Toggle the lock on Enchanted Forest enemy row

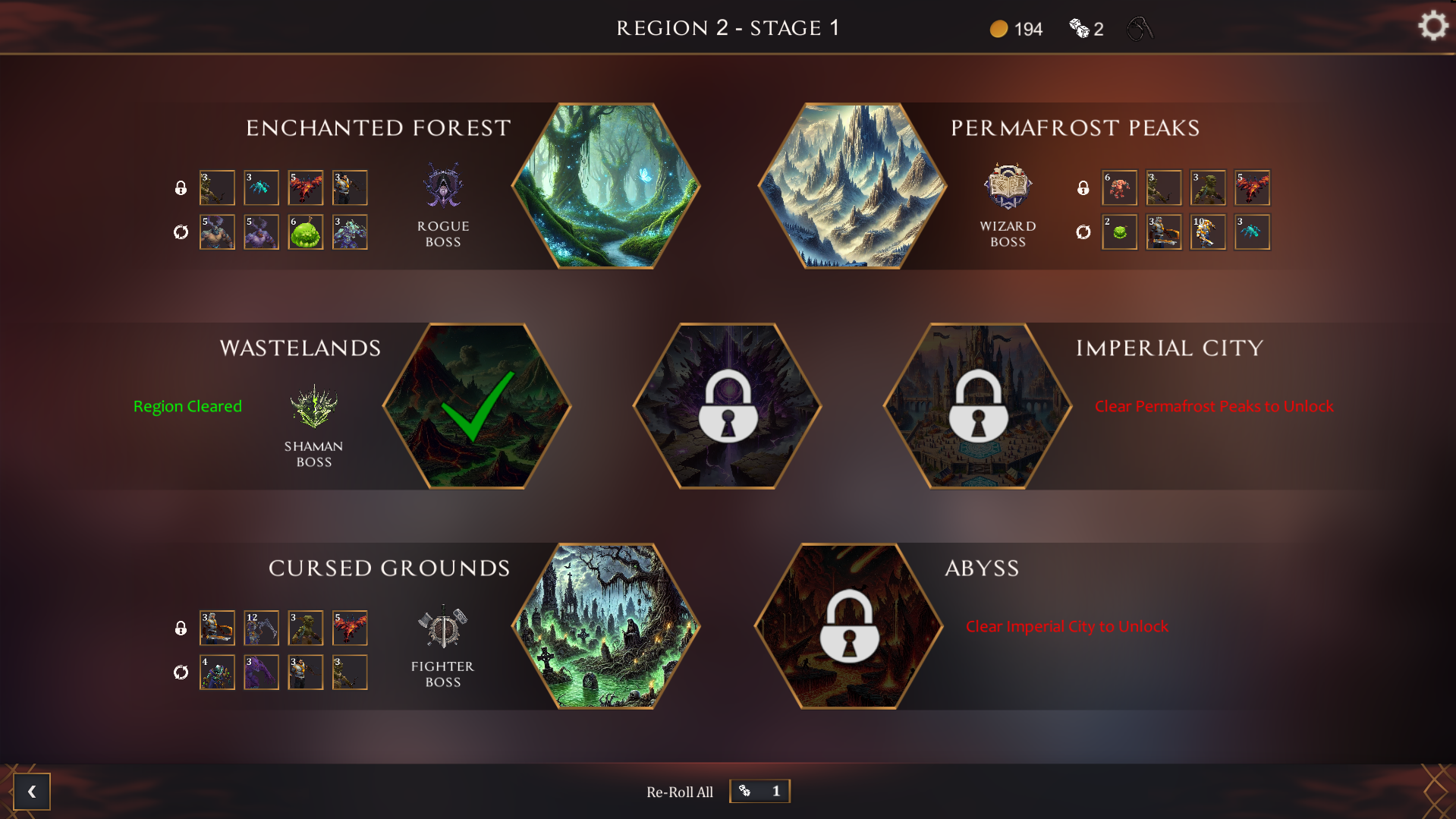coord(181,187)
